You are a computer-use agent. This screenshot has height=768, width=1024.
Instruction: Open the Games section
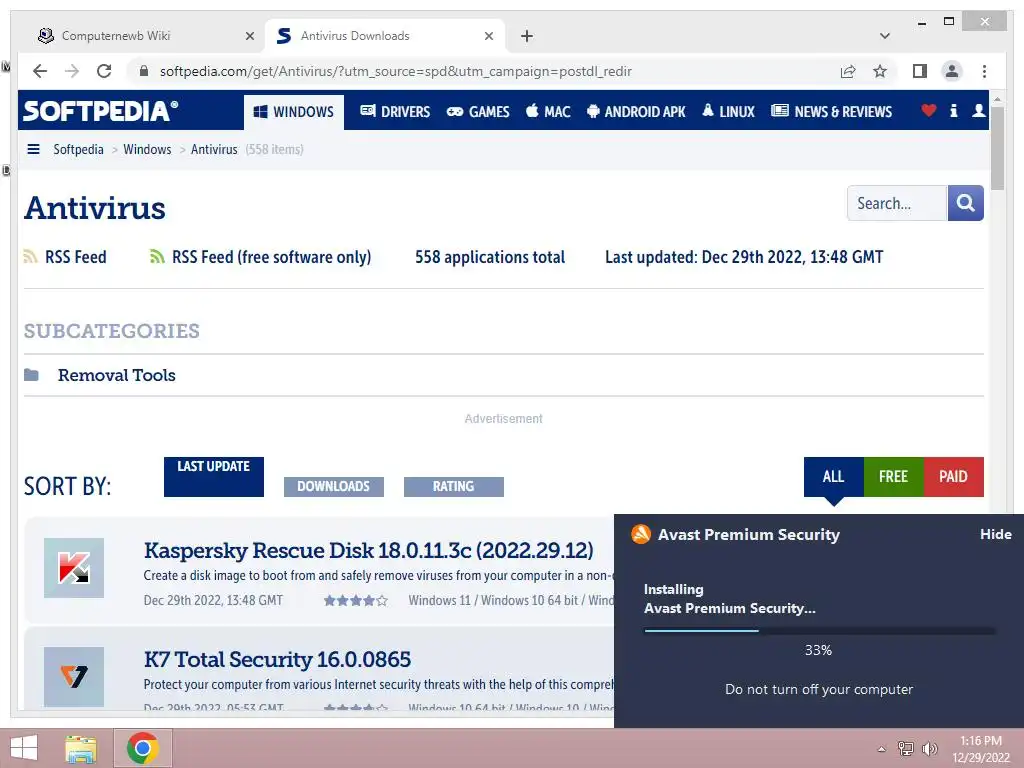(478, 112)
